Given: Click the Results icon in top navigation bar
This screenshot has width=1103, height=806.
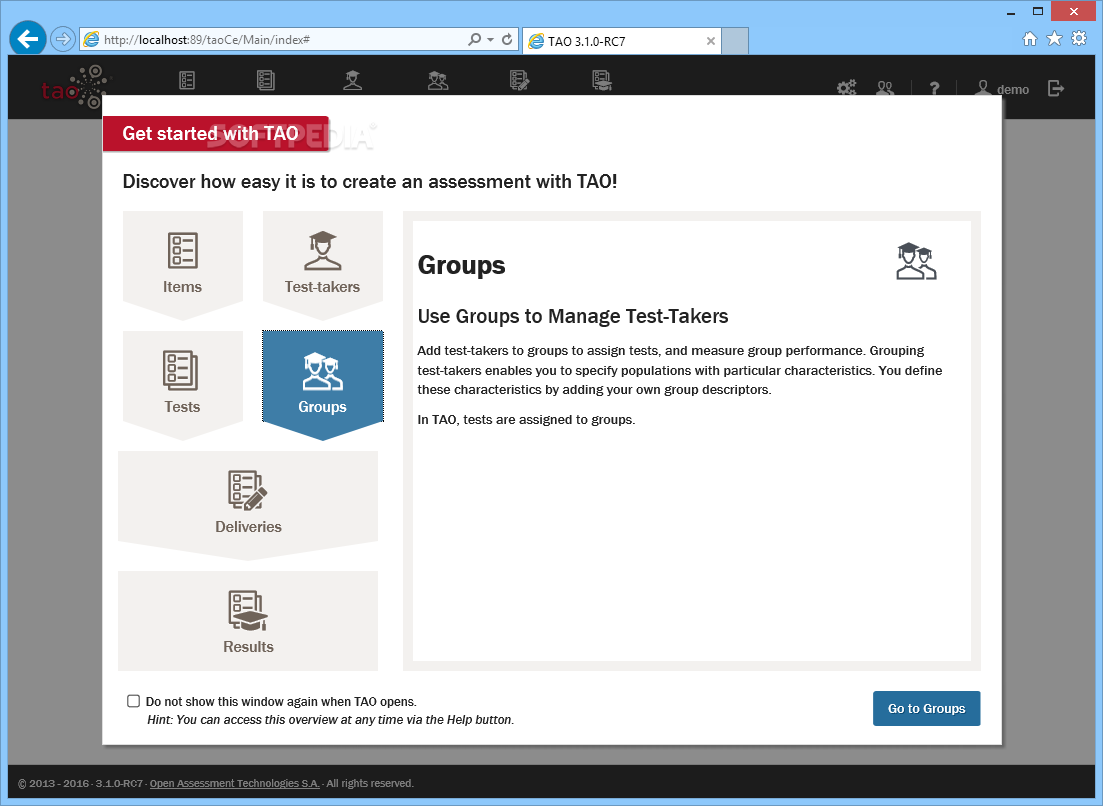Looking at the screenshot, I should 602,80.
